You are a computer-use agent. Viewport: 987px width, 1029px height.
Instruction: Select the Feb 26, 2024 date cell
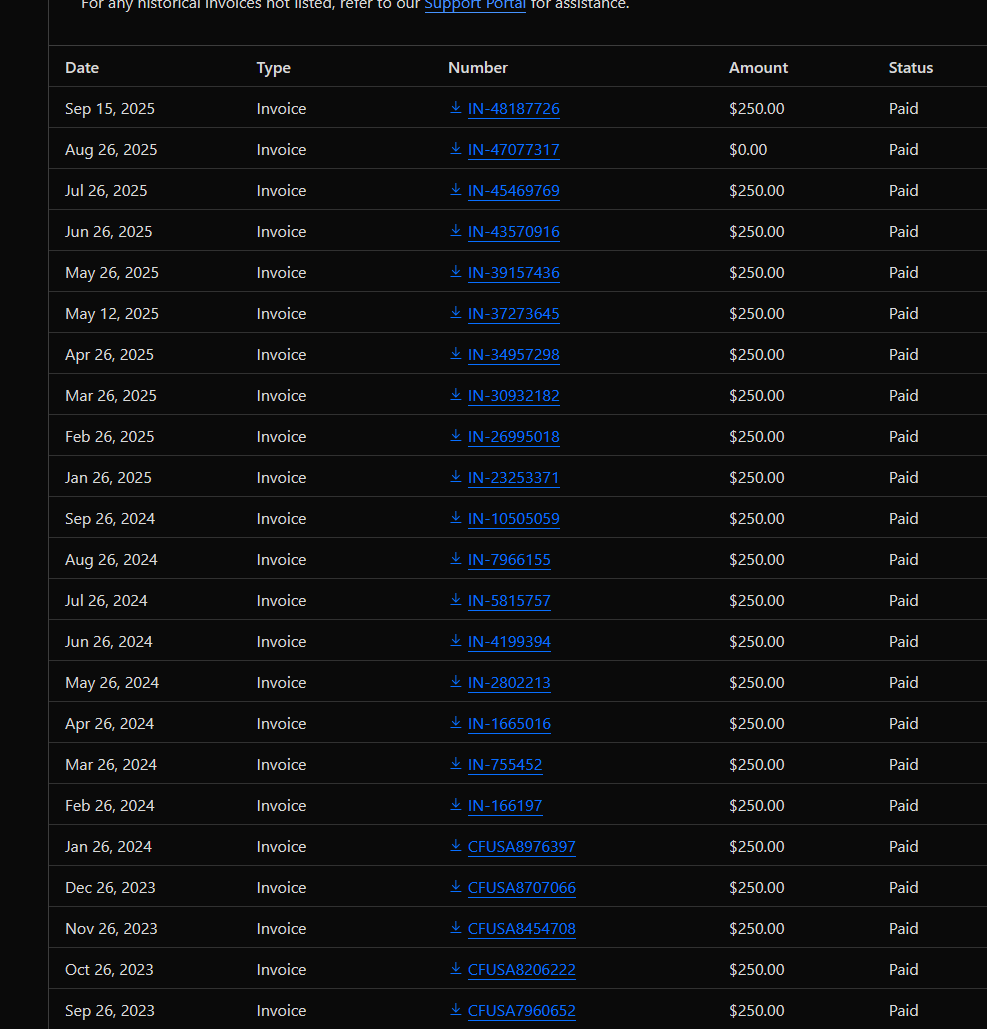110,806
